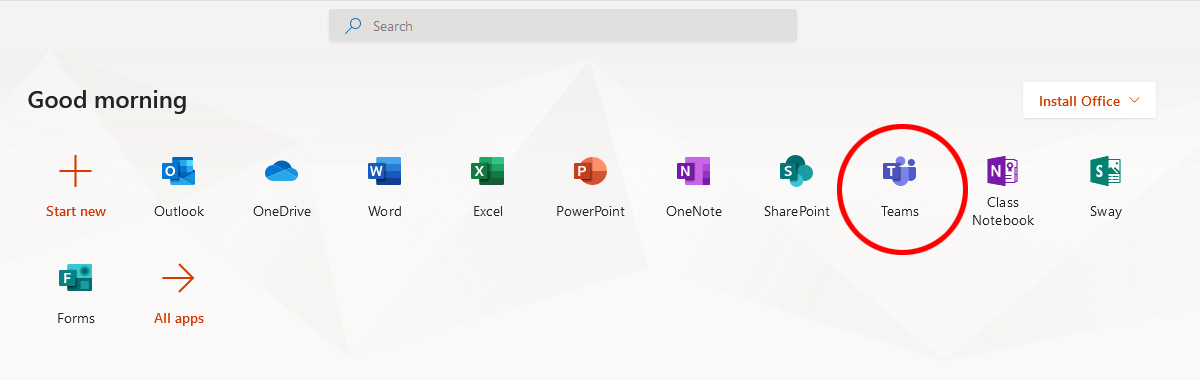
Task: Open the PowerPoint app icon
Action: 590,171
